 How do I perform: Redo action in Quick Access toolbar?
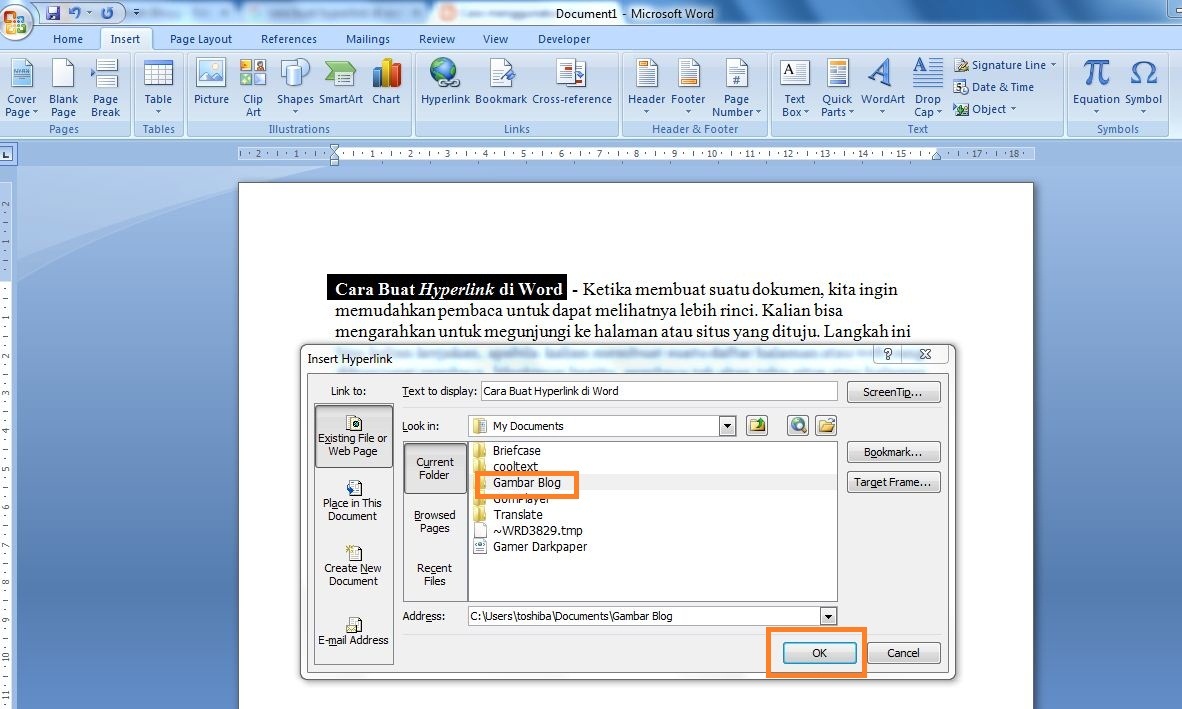106,13
